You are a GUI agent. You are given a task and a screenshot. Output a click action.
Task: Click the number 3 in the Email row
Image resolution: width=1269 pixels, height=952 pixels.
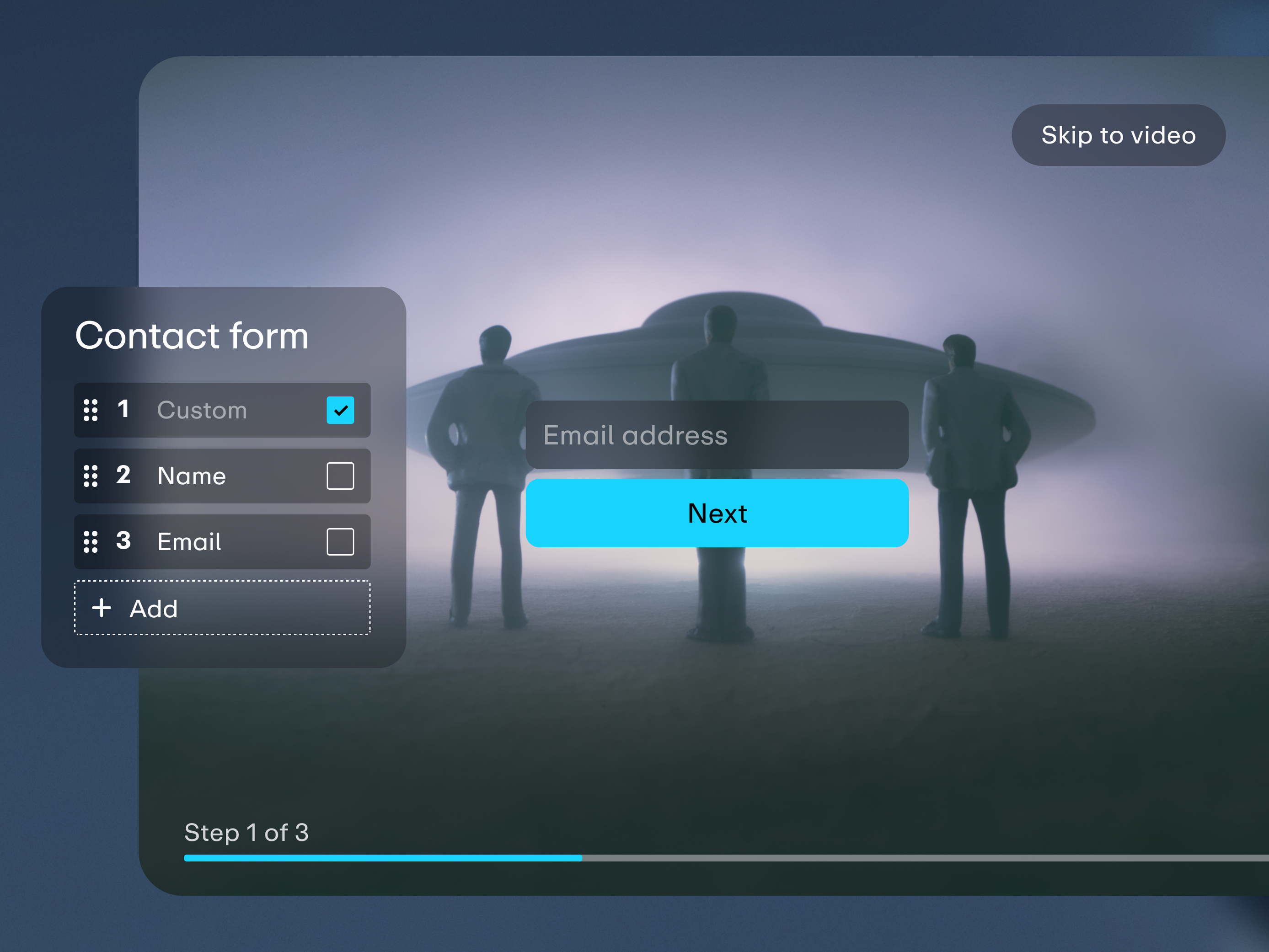pos(123,541)
